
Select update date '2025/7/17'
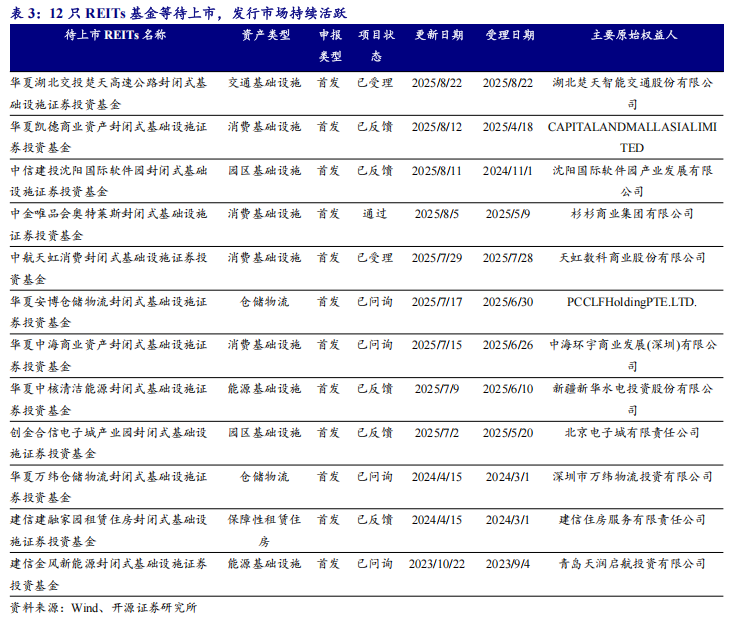point(437,302)
